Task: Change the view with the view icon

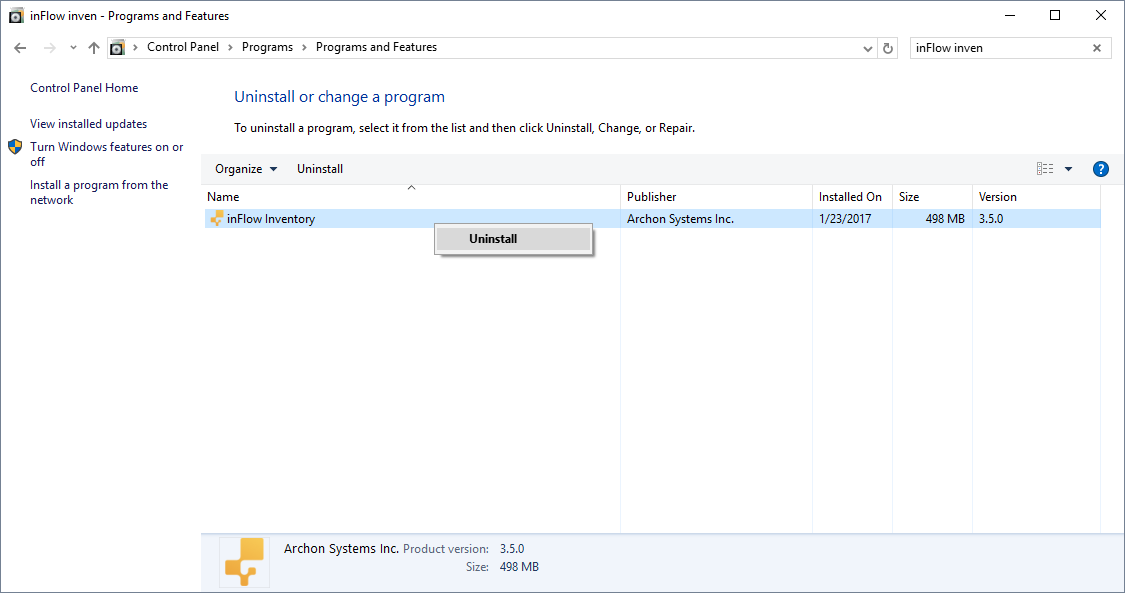Action: click(x=1045, y=169)
